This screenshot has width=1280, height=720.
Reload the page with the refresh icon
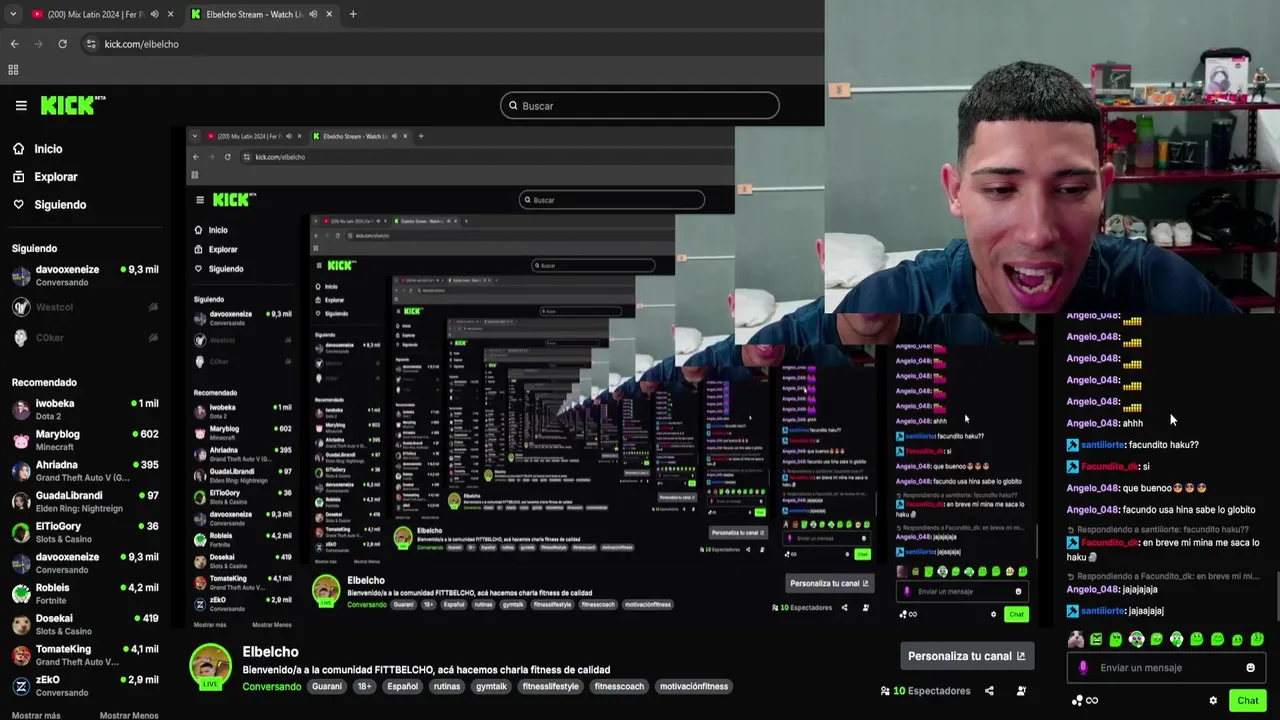(x=62, y=44)
